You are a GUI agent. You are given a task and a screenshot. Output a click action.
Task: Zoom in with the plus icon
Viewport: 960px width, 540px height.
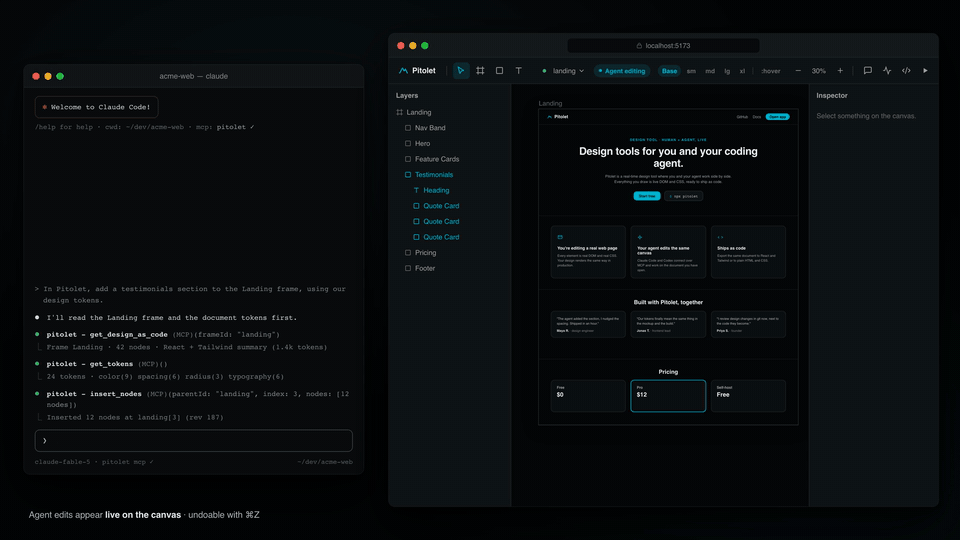[x=840, y=71]
